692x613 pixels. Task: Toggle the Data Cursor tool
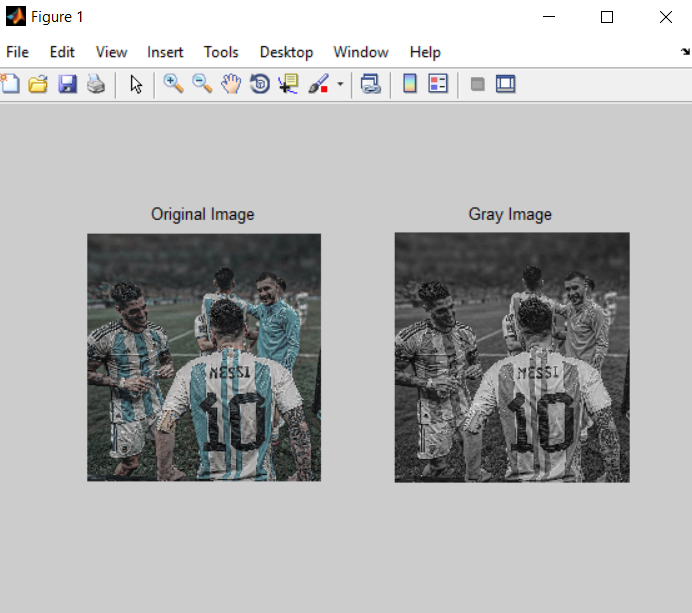click(x=289, y=85)
